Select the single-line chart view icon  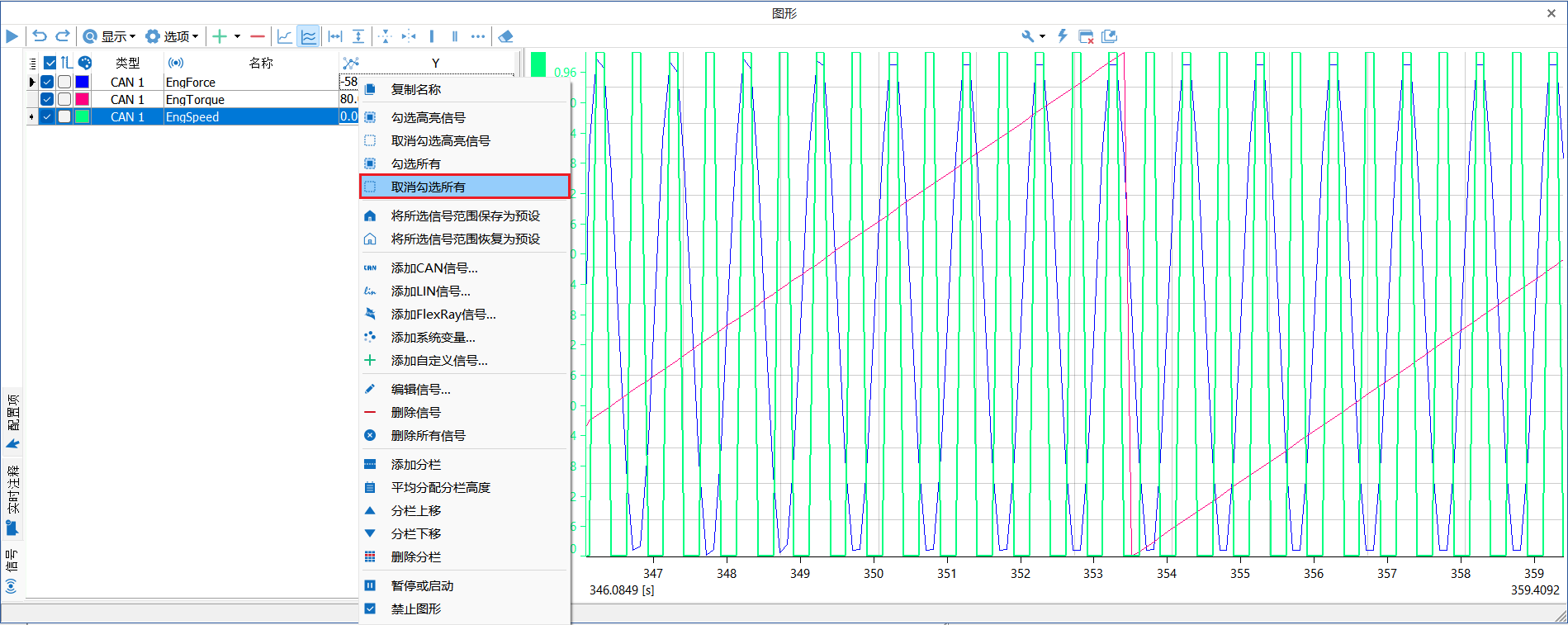click(285, 36)
